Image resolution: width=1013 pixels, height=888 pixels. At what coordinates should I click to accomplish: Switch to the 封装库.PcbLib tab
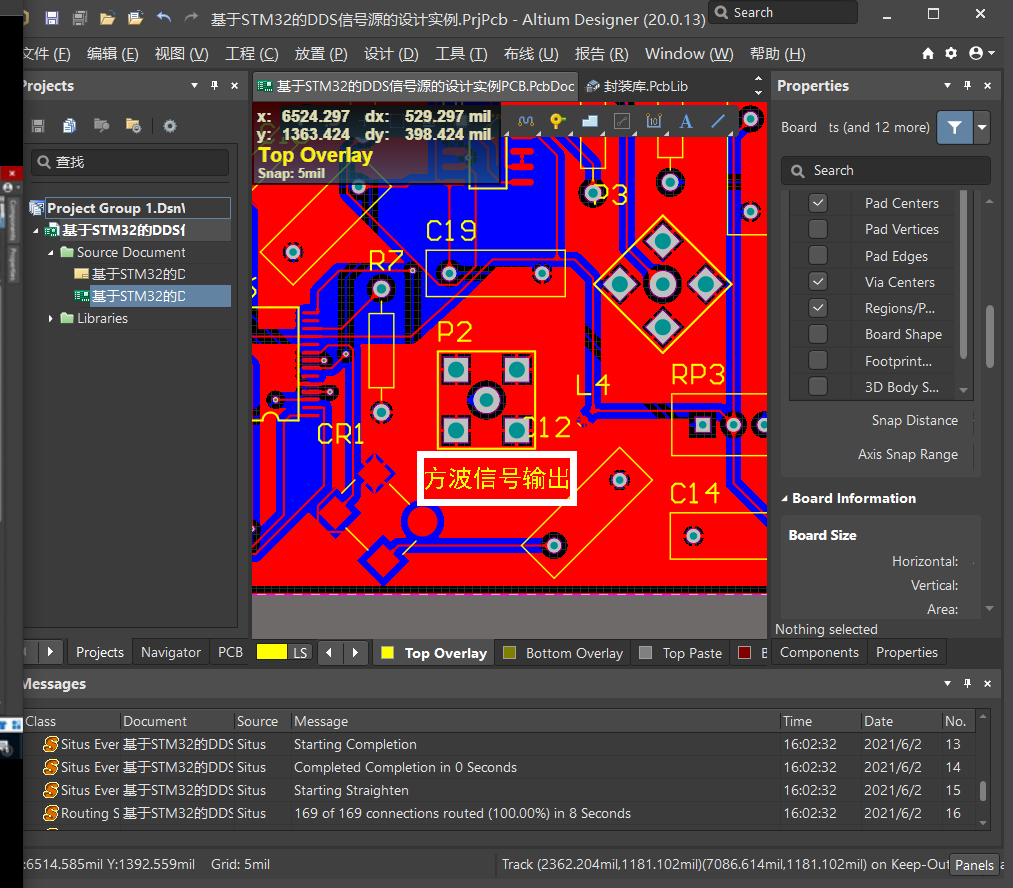pos(645,86)
